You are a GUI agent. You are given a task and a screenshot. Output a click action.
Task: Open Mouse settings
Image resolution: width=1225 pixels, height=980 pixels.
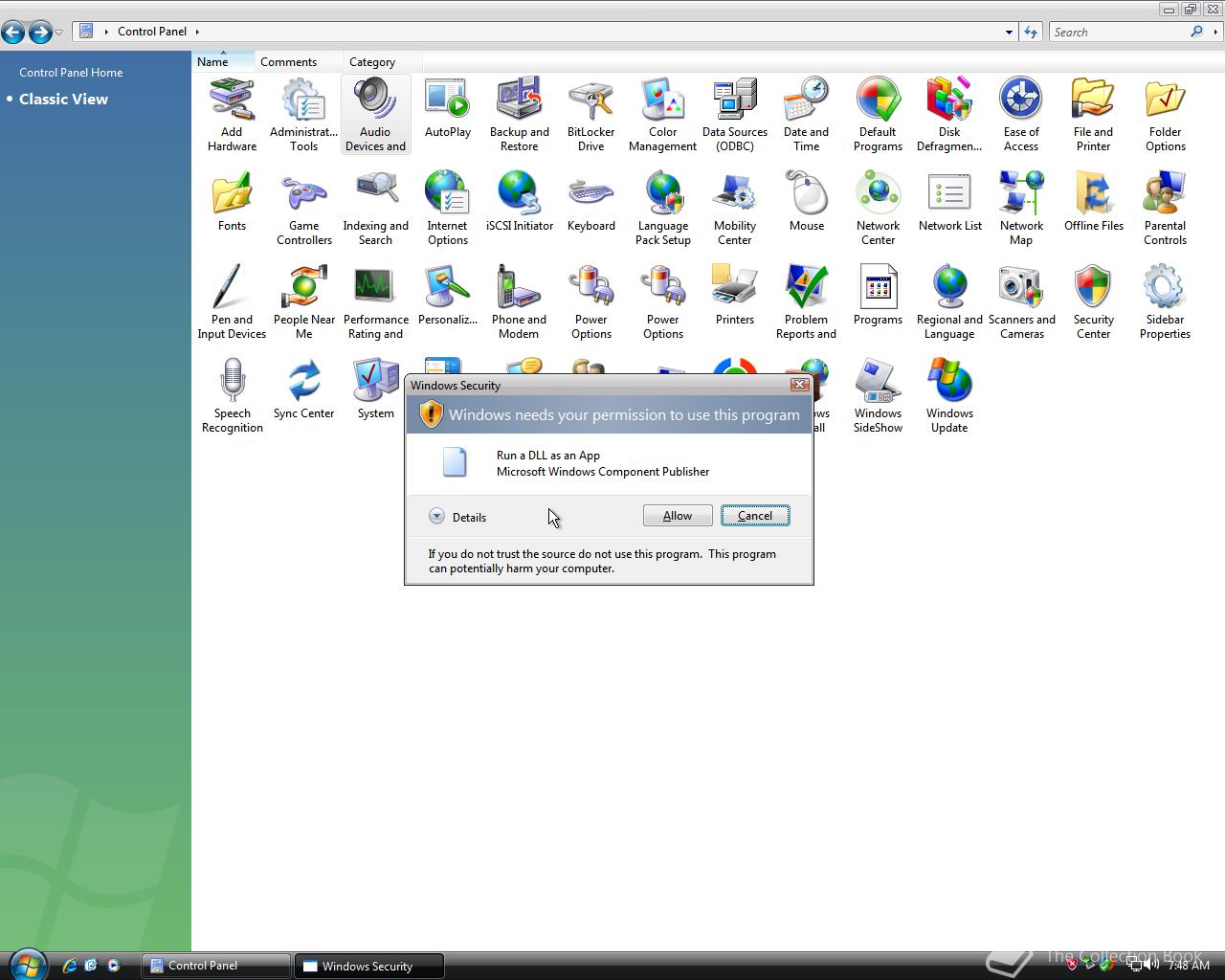[806, 202]
